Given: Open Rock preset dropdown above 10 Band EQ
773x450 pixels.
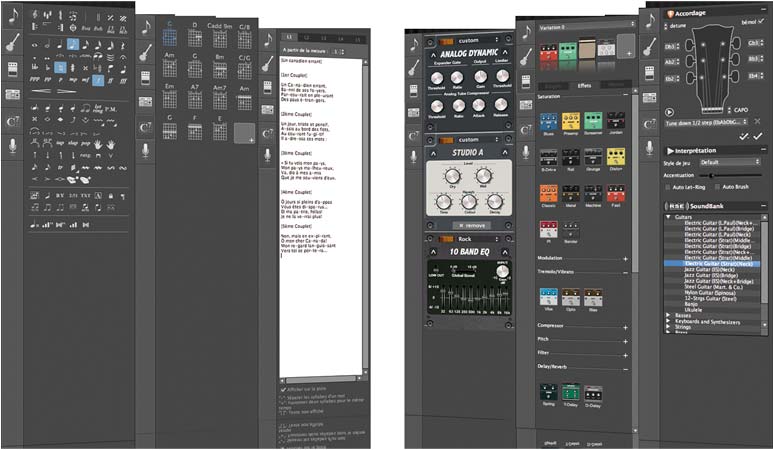Looking at the screenshot, I should pos(477,239).
